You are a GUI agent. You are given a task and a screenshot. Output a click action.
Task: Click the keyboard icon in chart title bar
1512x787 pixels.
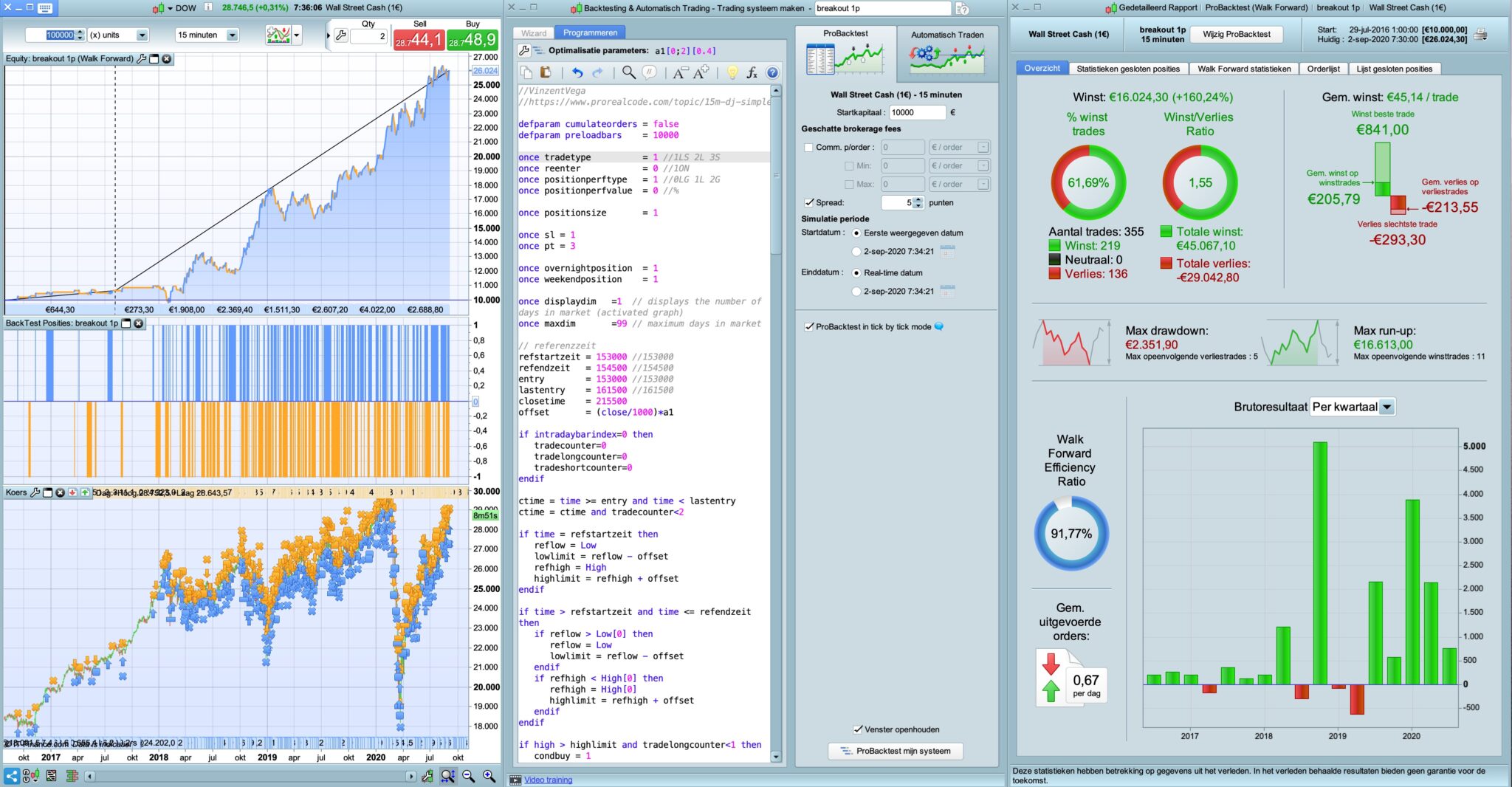(x=45, y=8)
